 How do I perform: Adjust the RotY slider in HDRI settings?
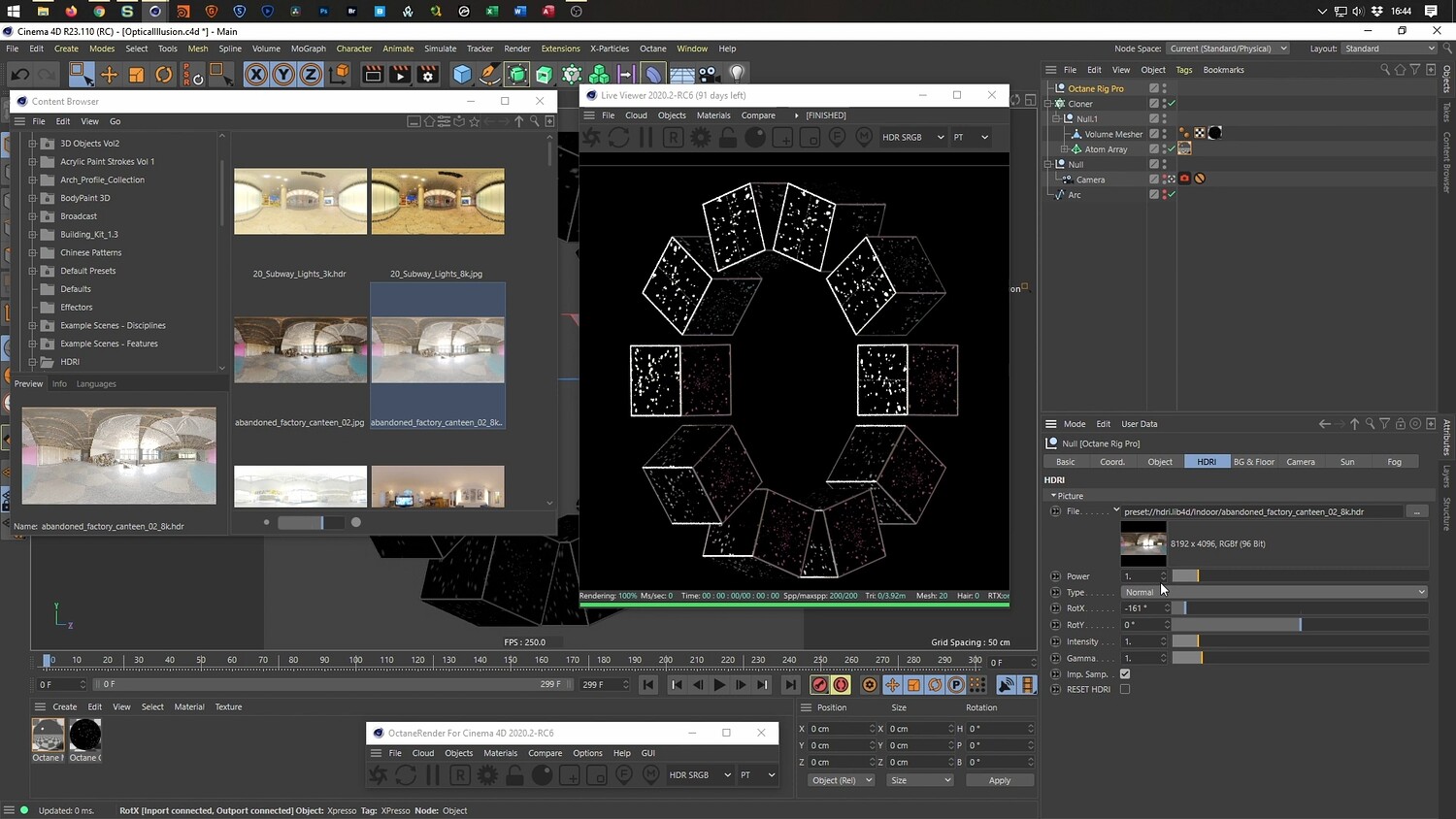[x=1300, y=625]
